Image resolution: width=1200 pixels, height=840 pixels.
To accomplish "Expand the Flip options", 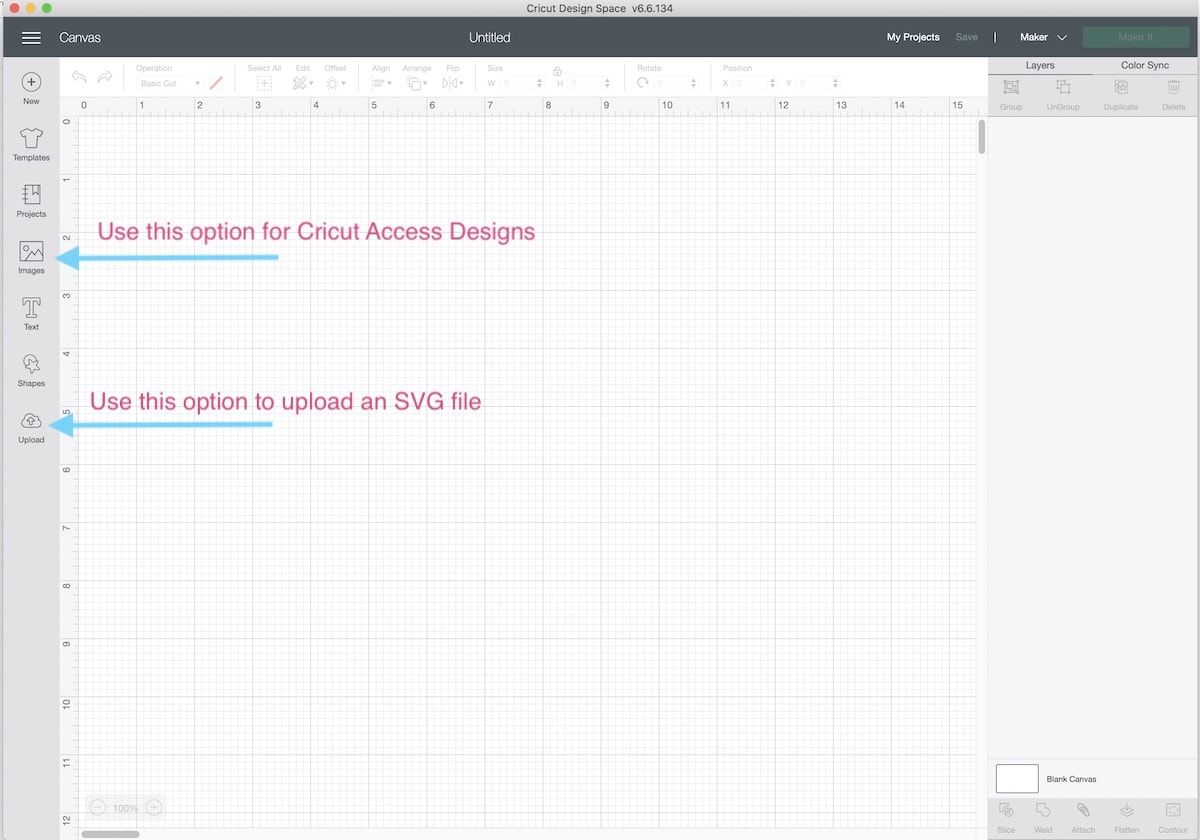I will coord(452,83).
